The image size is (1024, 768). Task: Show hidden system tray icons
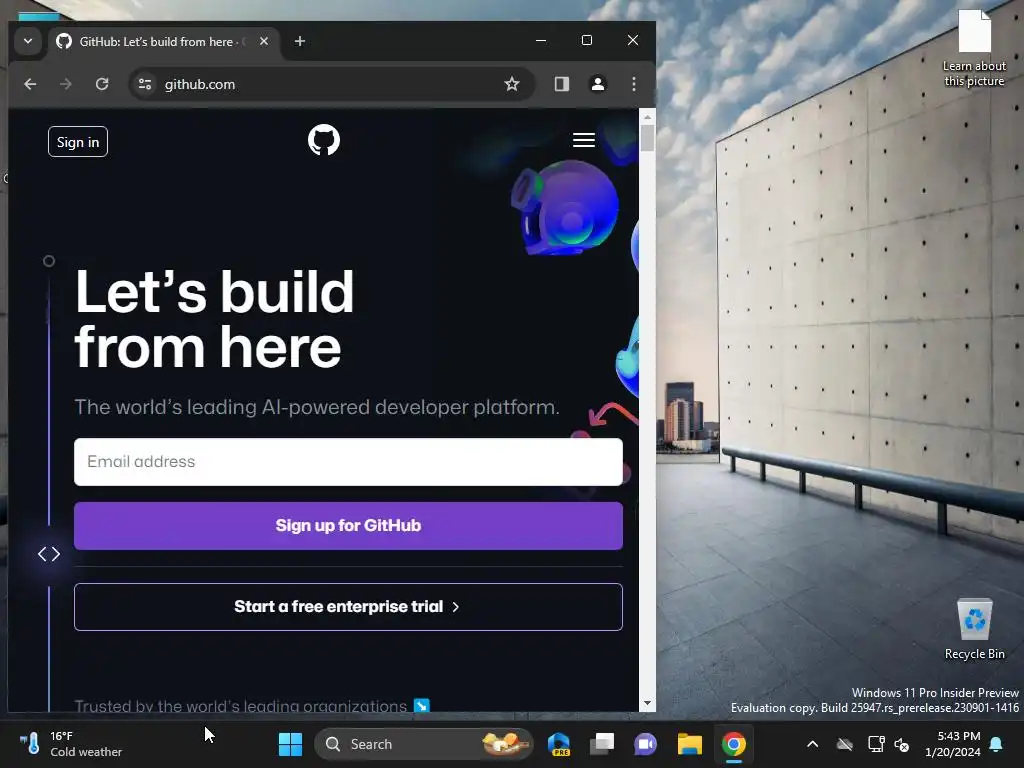click(x=812, y=744)
